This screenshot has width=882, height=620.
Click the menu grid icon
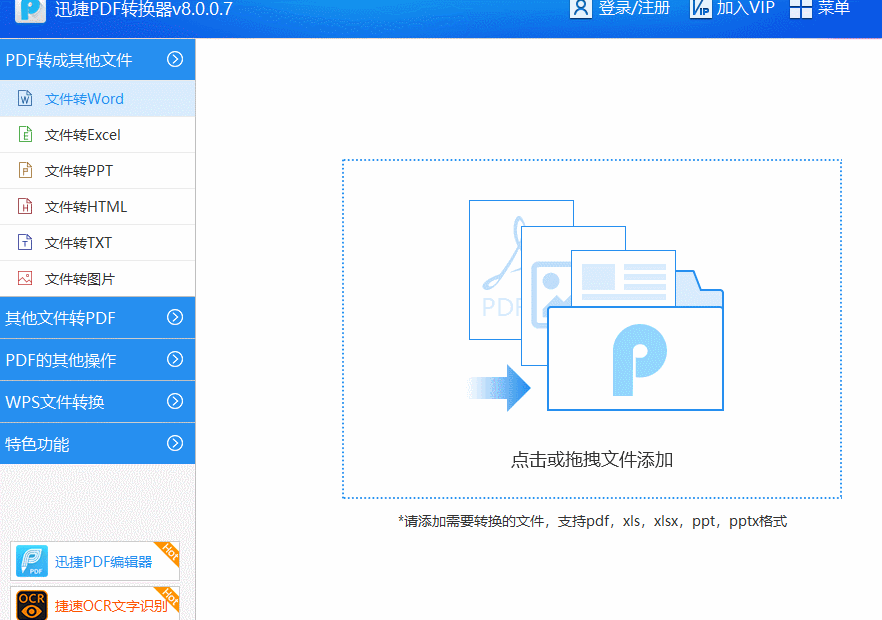pyautogui.click(x=800, y=8)
